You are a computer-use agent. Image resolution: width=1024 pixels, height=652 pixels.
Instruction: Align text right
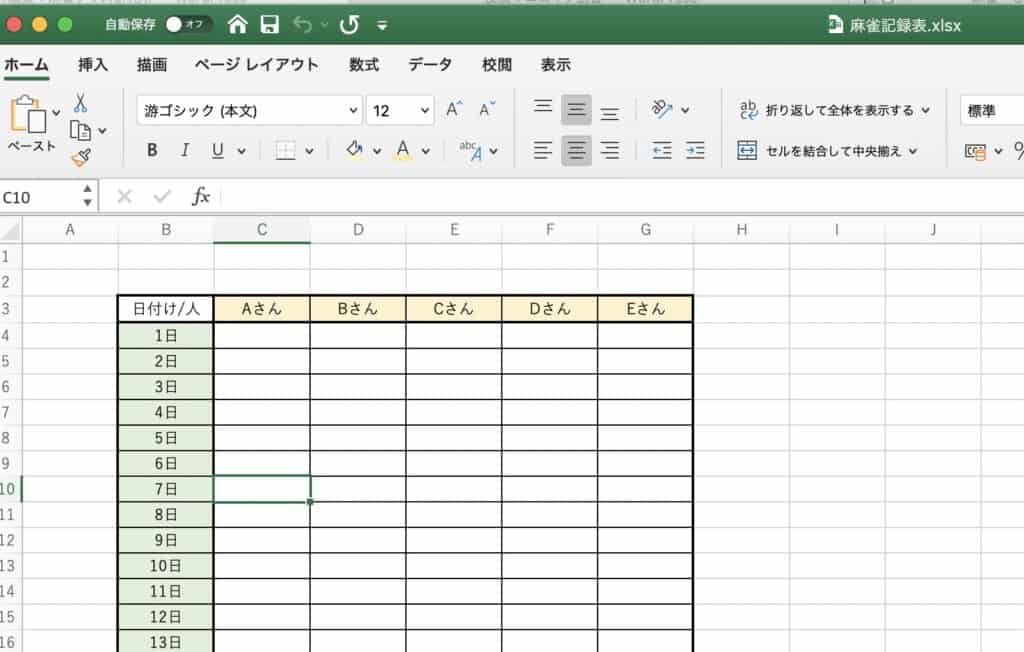pyautogui.click(x=610, y=150)
